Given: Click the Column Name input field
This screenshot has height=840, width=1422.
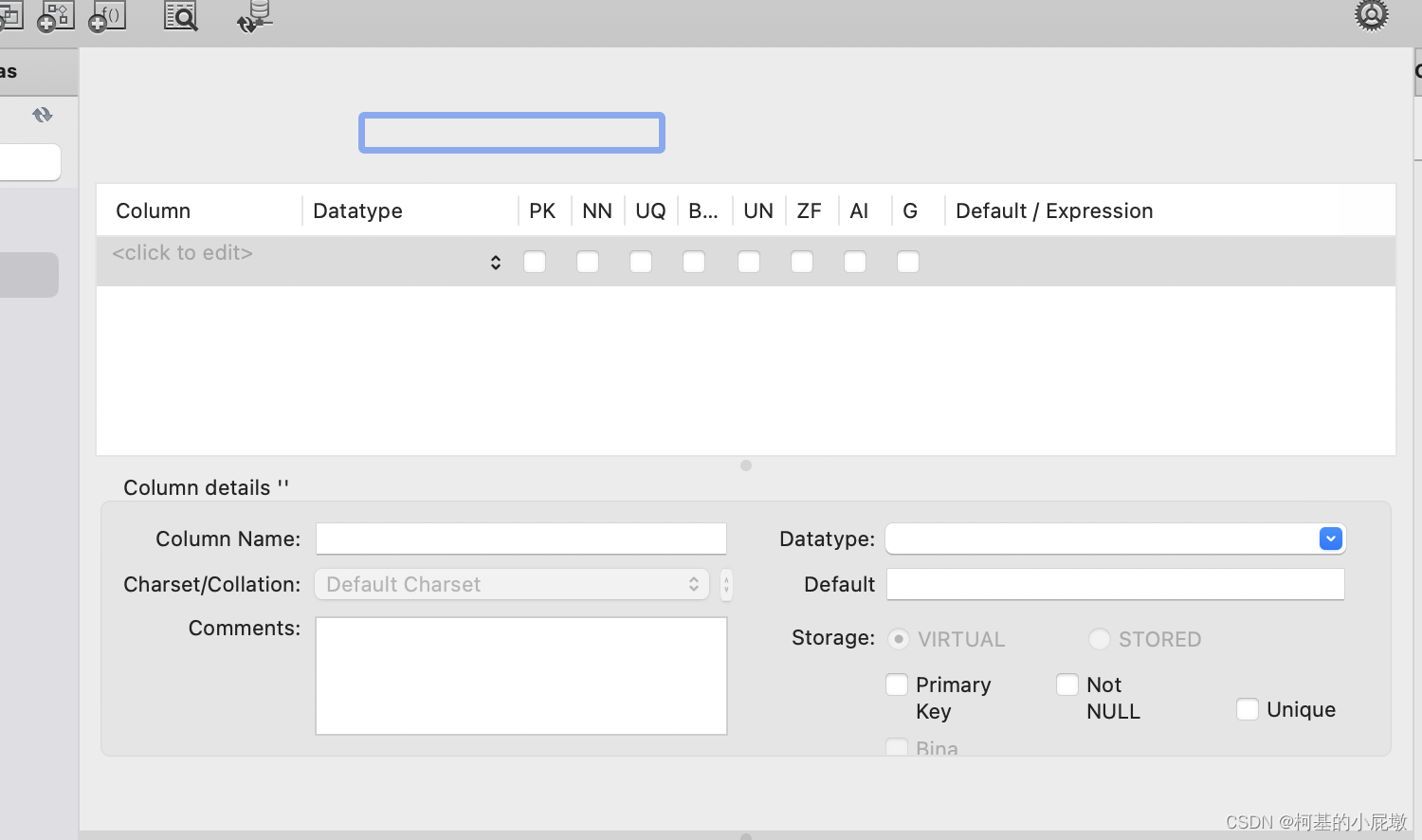Looking at the screenshot, I should pyautogui.click(x=521, y=539).
